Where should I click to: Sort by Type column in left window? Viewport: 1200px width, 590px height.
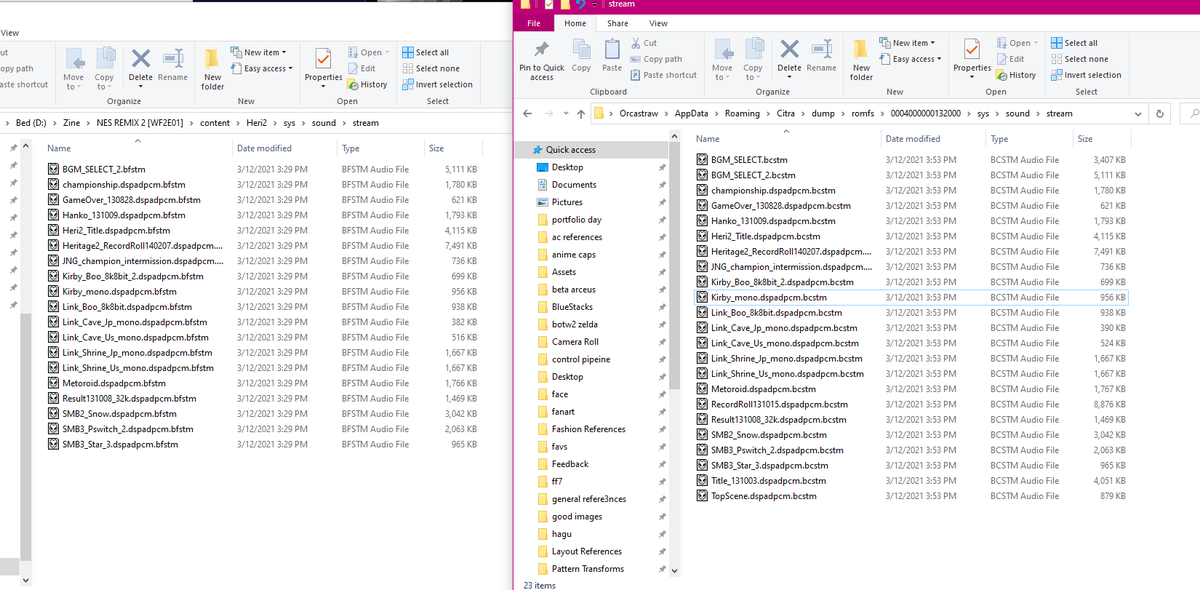380,148
